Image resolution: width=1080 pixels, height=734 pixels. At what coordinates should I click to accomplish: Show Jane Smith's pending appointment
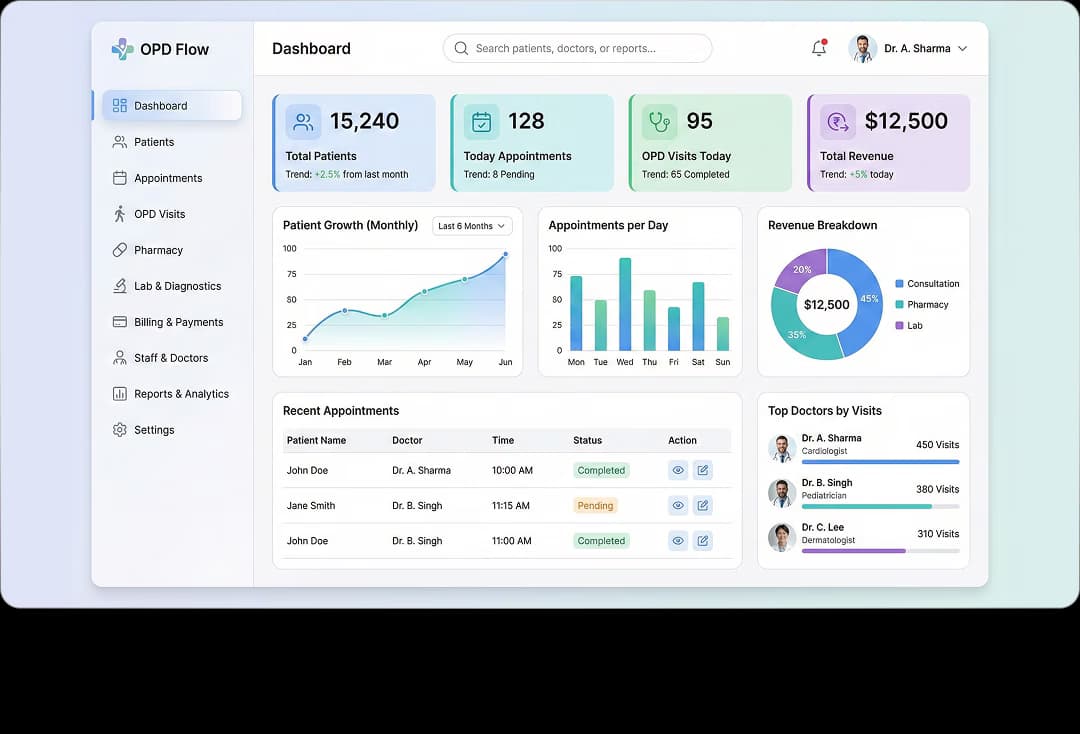coord(678,505)
